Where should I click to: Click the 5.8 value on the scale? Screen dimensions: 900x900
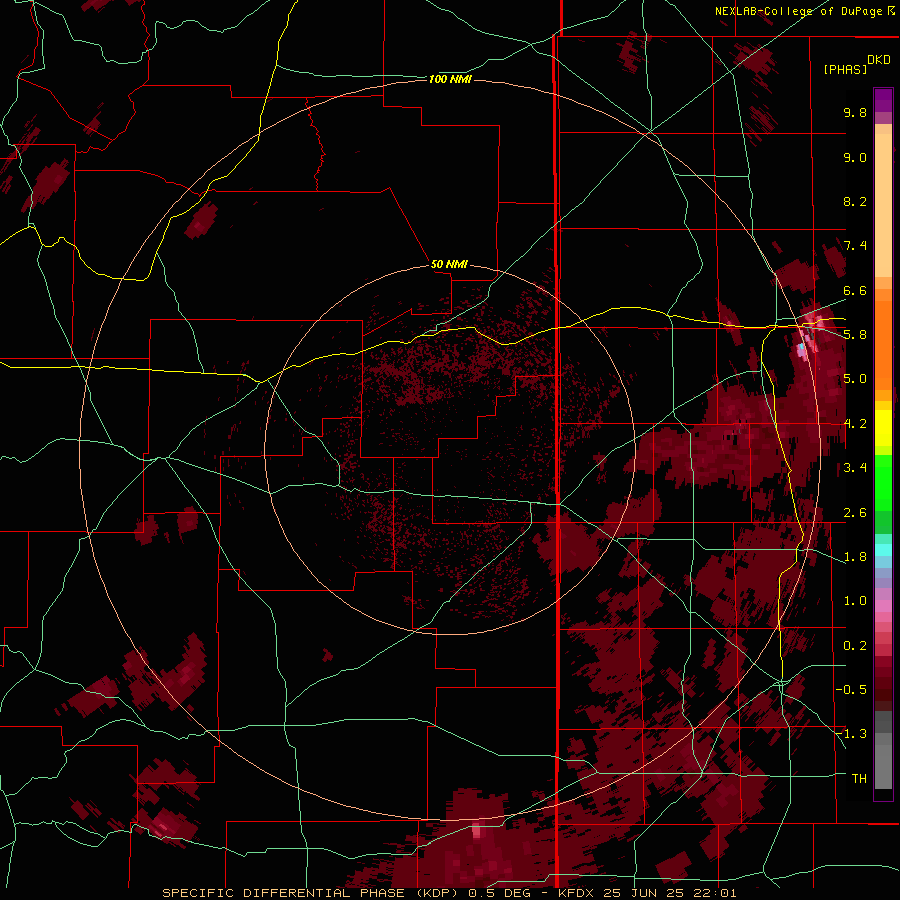click(x=855, y=335)
